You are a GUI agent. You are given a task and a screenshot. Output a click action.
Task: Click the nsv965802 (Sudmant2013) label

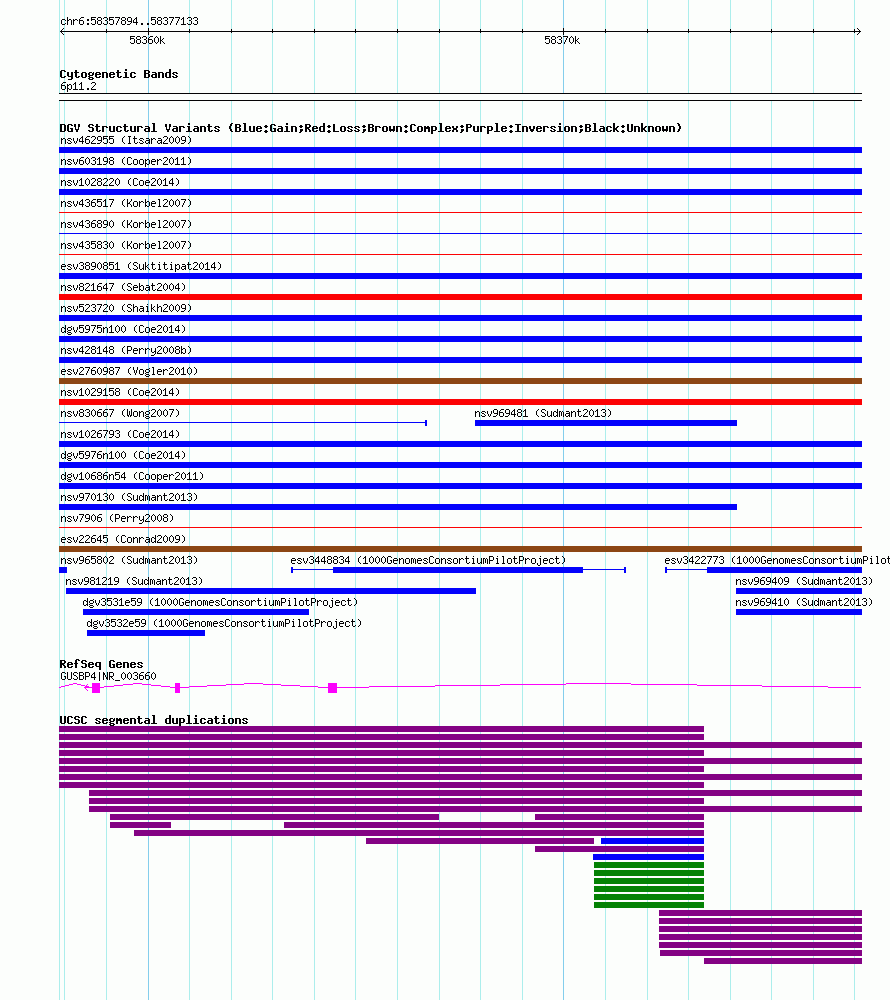(129, 561)
